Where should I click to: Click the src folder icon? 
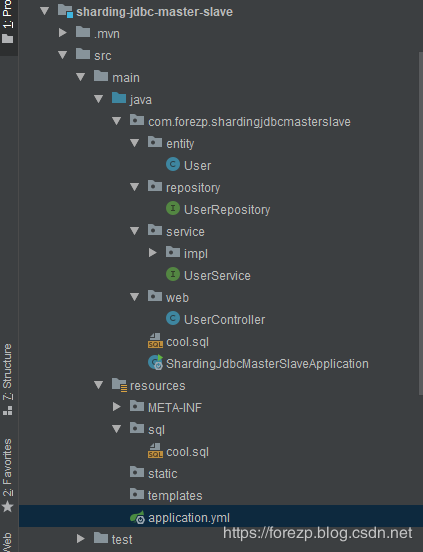[83, 54]
